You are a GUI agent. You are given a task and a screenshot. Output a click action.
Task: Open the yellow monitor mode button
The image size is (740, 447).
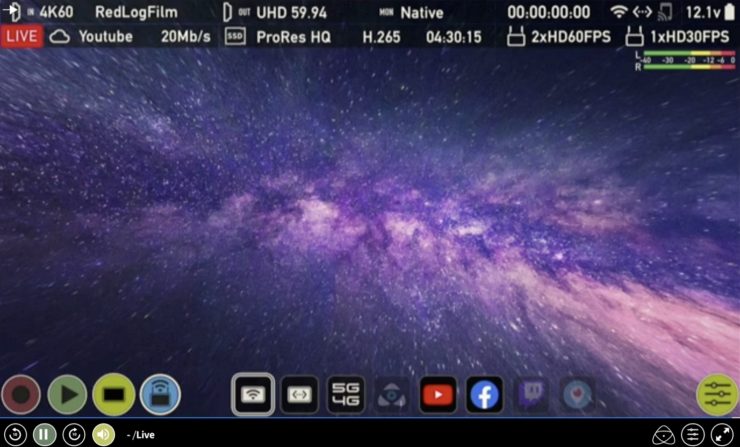[x=113, y=394]
